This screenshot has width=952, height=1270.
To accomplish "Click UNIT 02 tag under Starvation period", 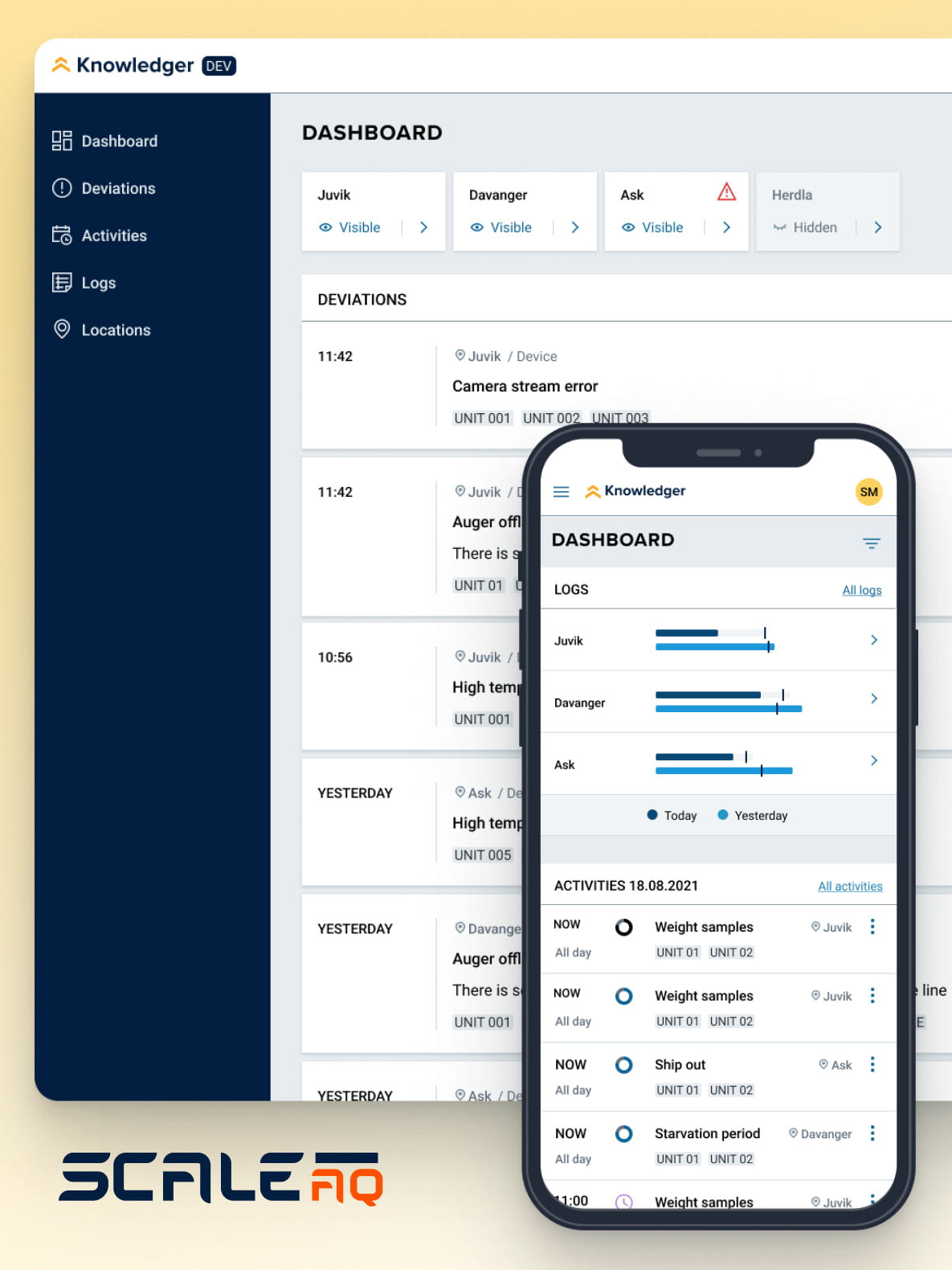I will click(732, 1159).
